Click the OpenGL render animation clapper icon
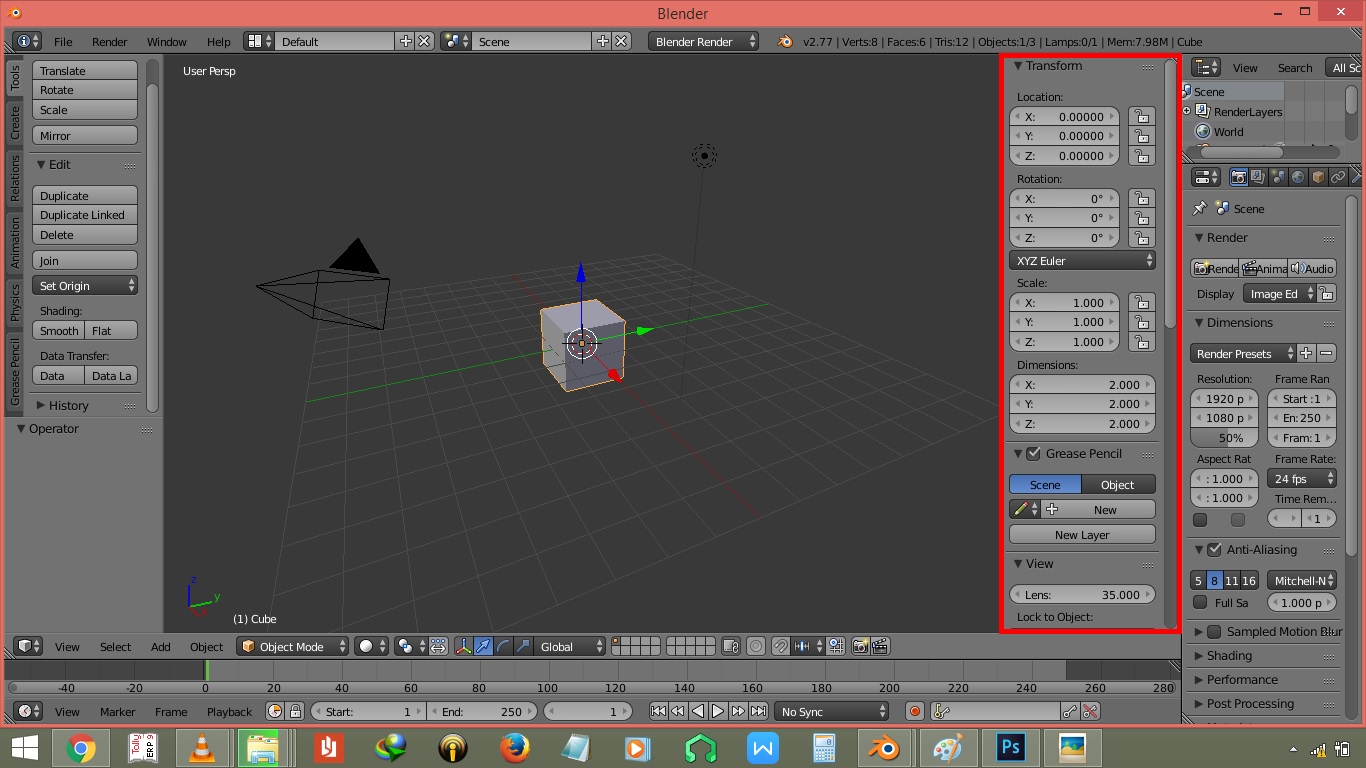 (881, 646)
